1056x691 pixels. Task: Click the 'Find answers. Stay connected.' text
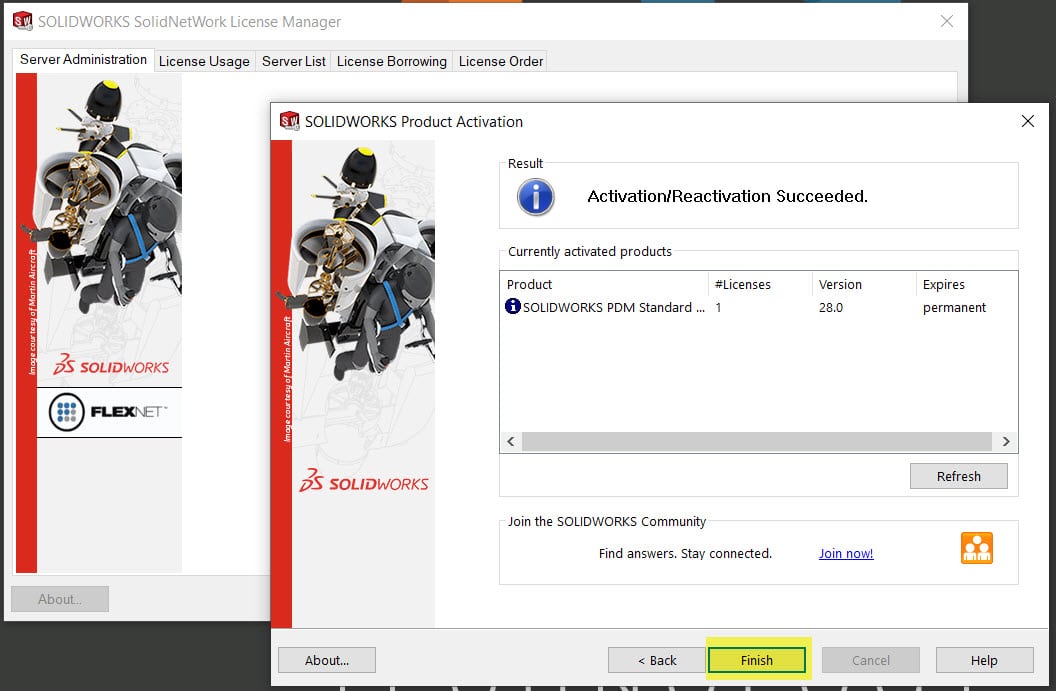685,554
